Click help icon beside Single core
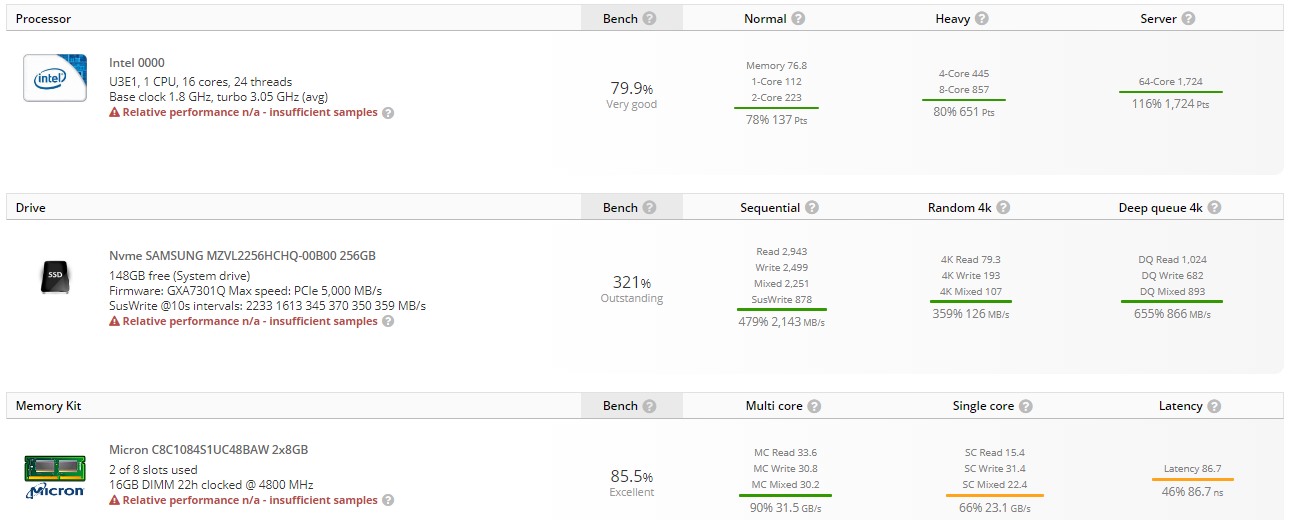 [x=1026, y=406]
